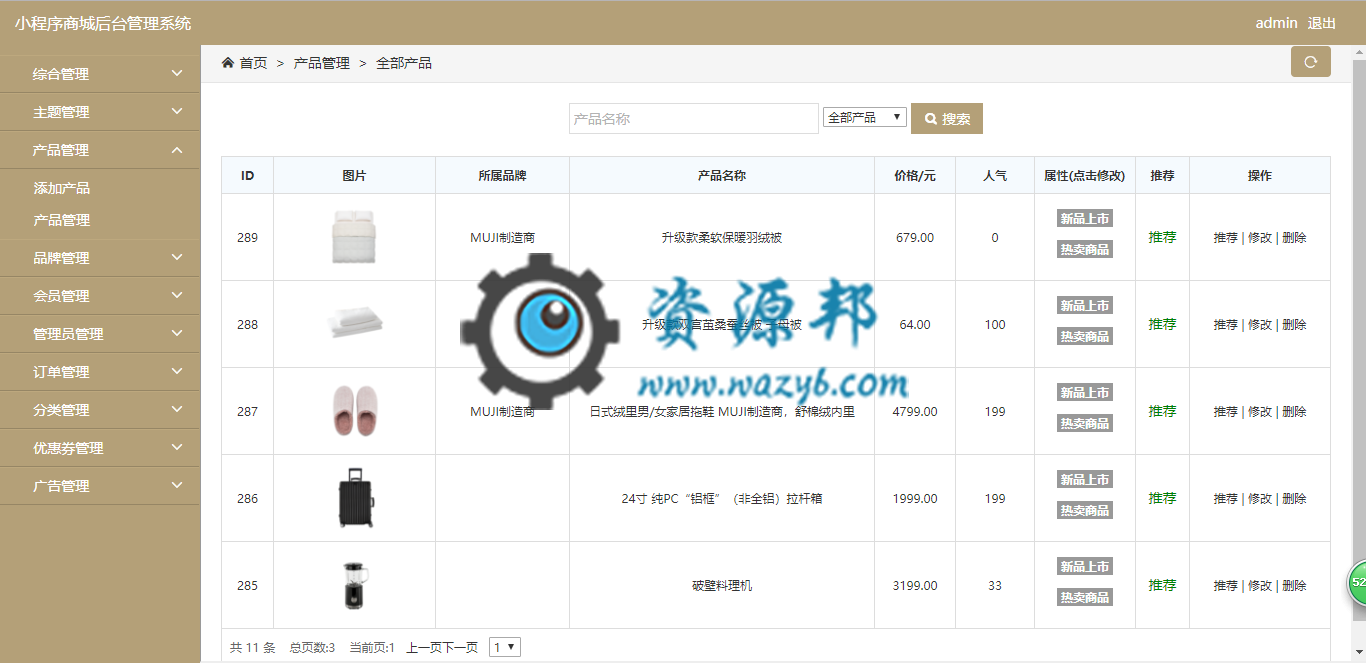Image resolution: width=1366 pixels, height=663 pixels.
Task: Click the 搜索 button
Action: [x=947, y=118]
